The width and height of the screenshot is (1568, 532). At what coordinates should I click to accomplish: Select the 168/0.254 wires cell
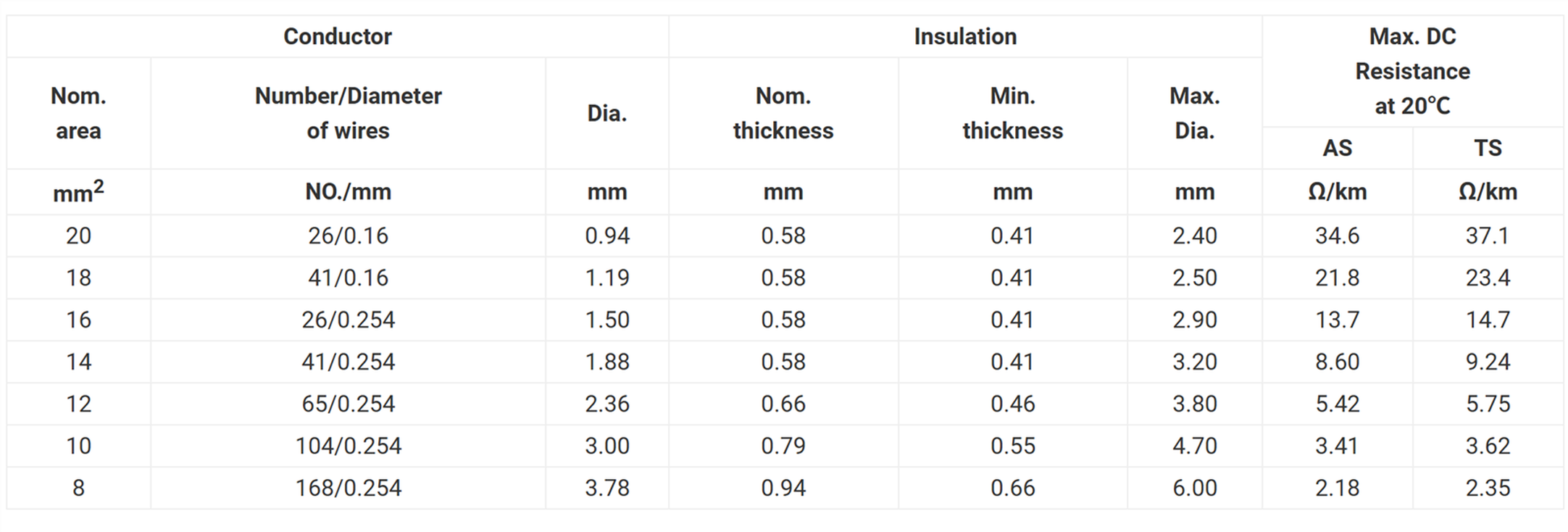tap(348, 488)
